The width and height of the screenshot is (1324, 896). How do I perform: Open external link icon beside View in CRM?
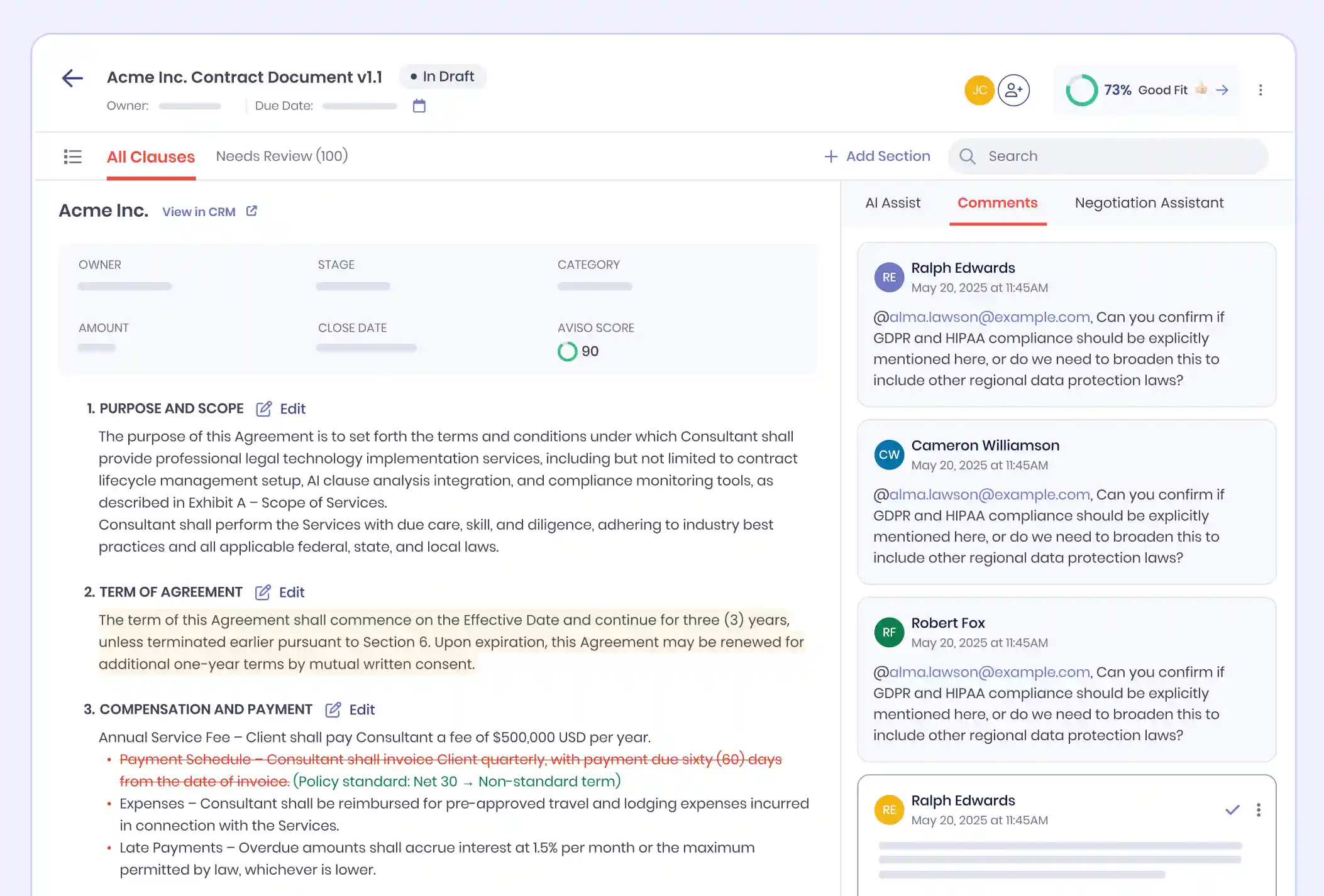tap(251, 211)
